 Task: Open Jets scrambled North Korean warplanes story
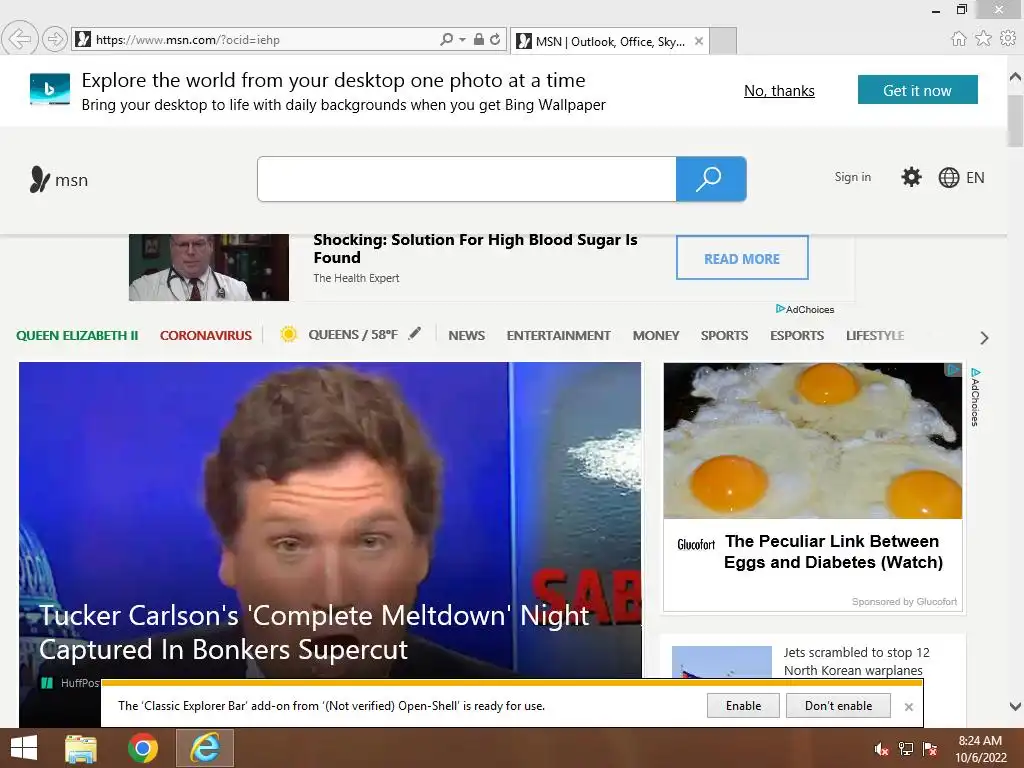[856, 661]
